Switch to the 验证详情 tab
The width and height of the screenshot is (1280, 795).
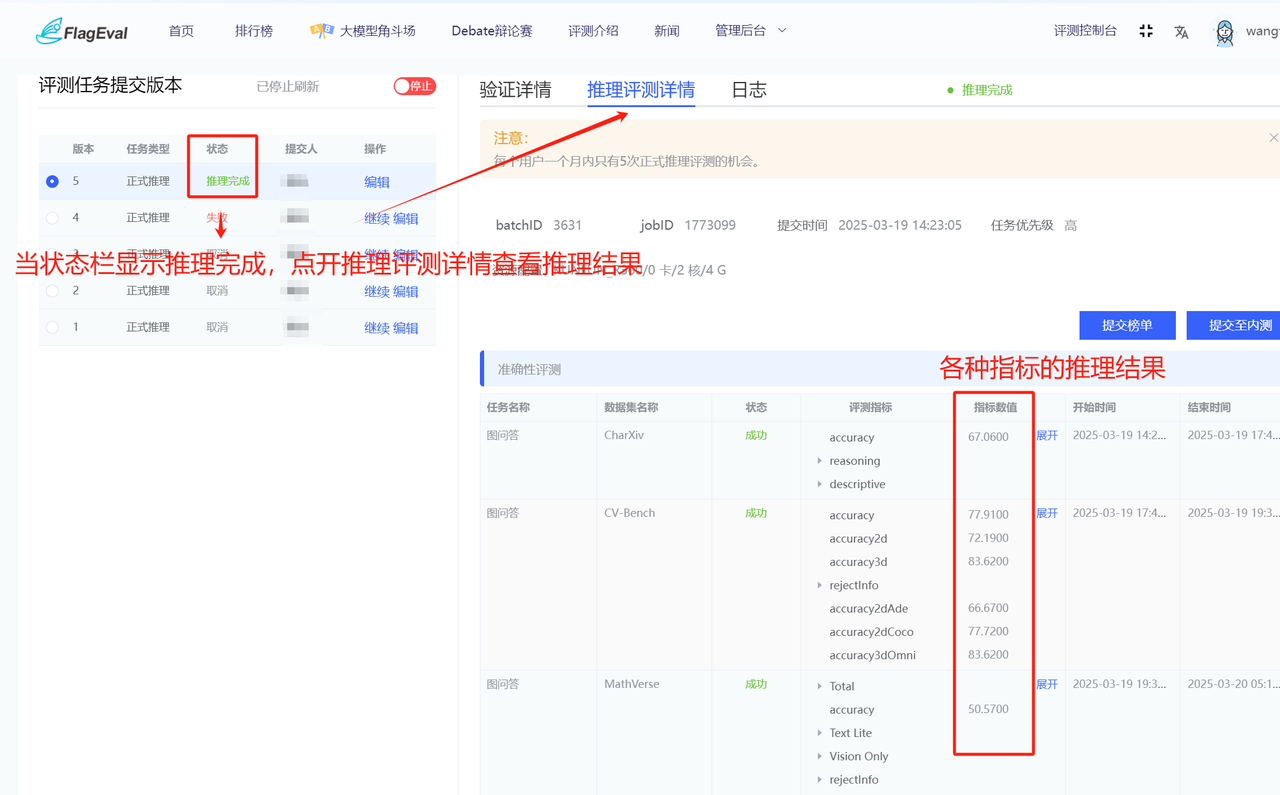click(515, 90)
